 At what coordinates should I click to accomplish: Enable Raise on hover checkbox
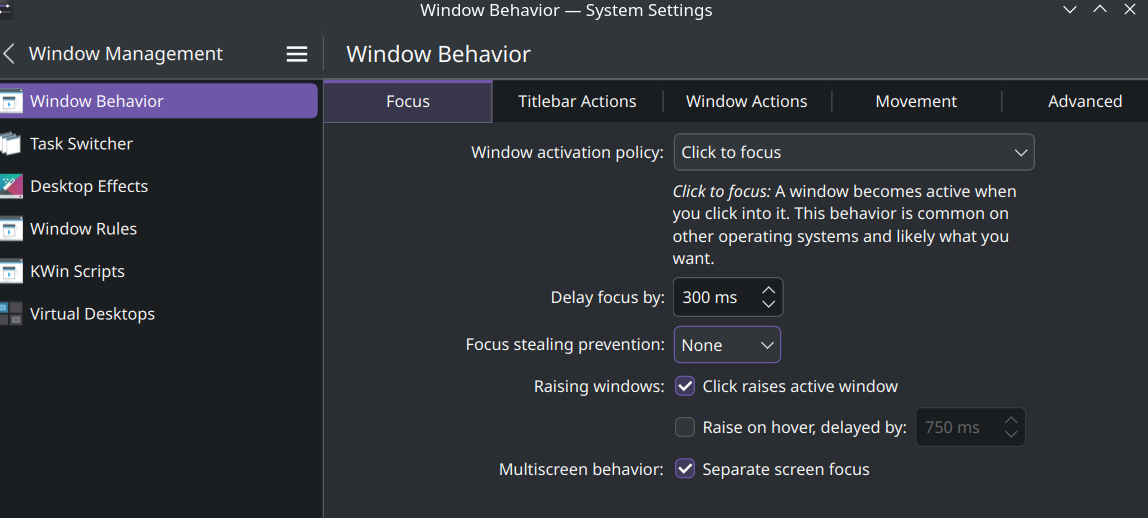coord(685,428)
